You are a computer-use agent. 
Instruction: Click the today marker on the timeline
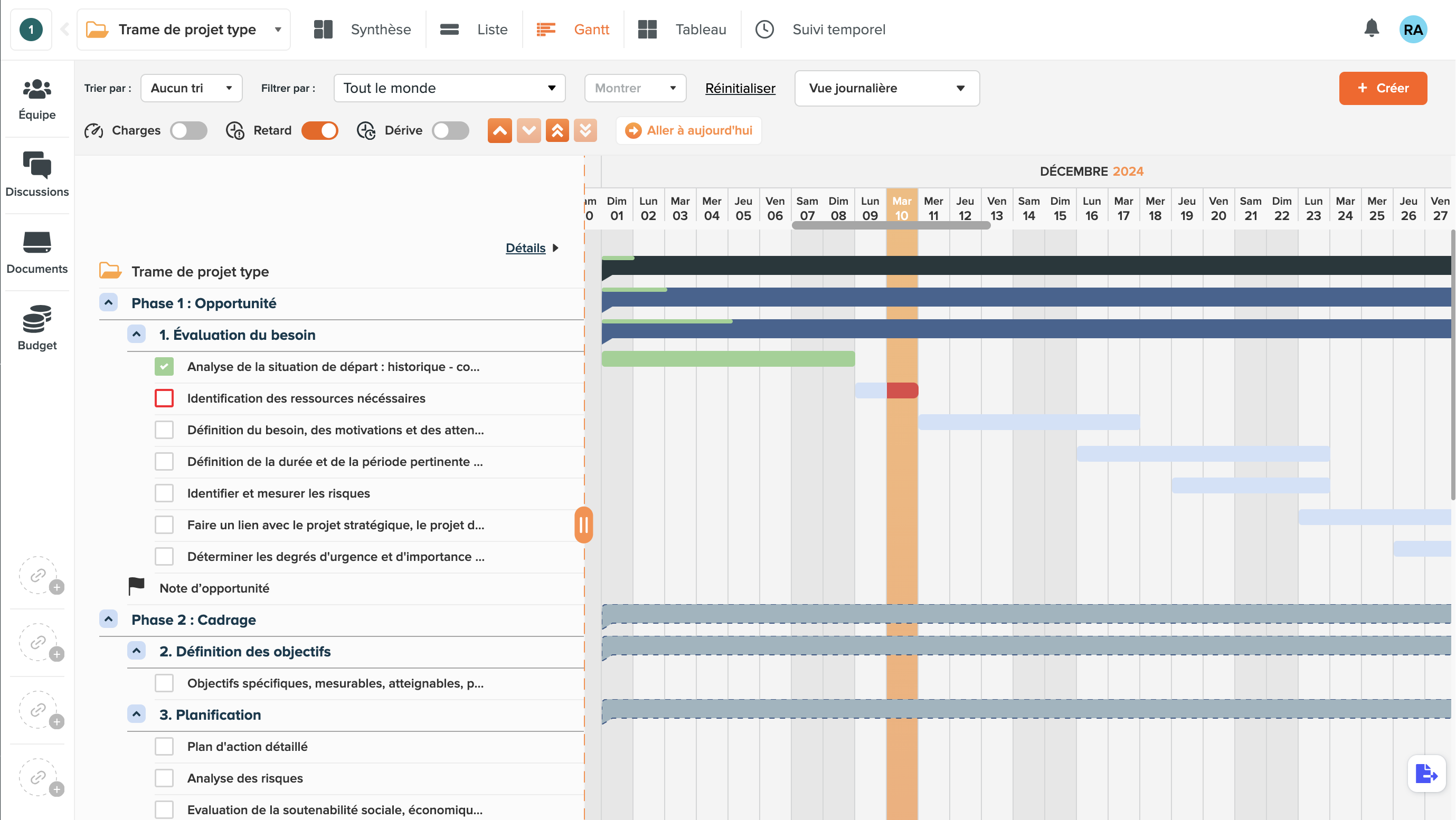click(902, 208)
